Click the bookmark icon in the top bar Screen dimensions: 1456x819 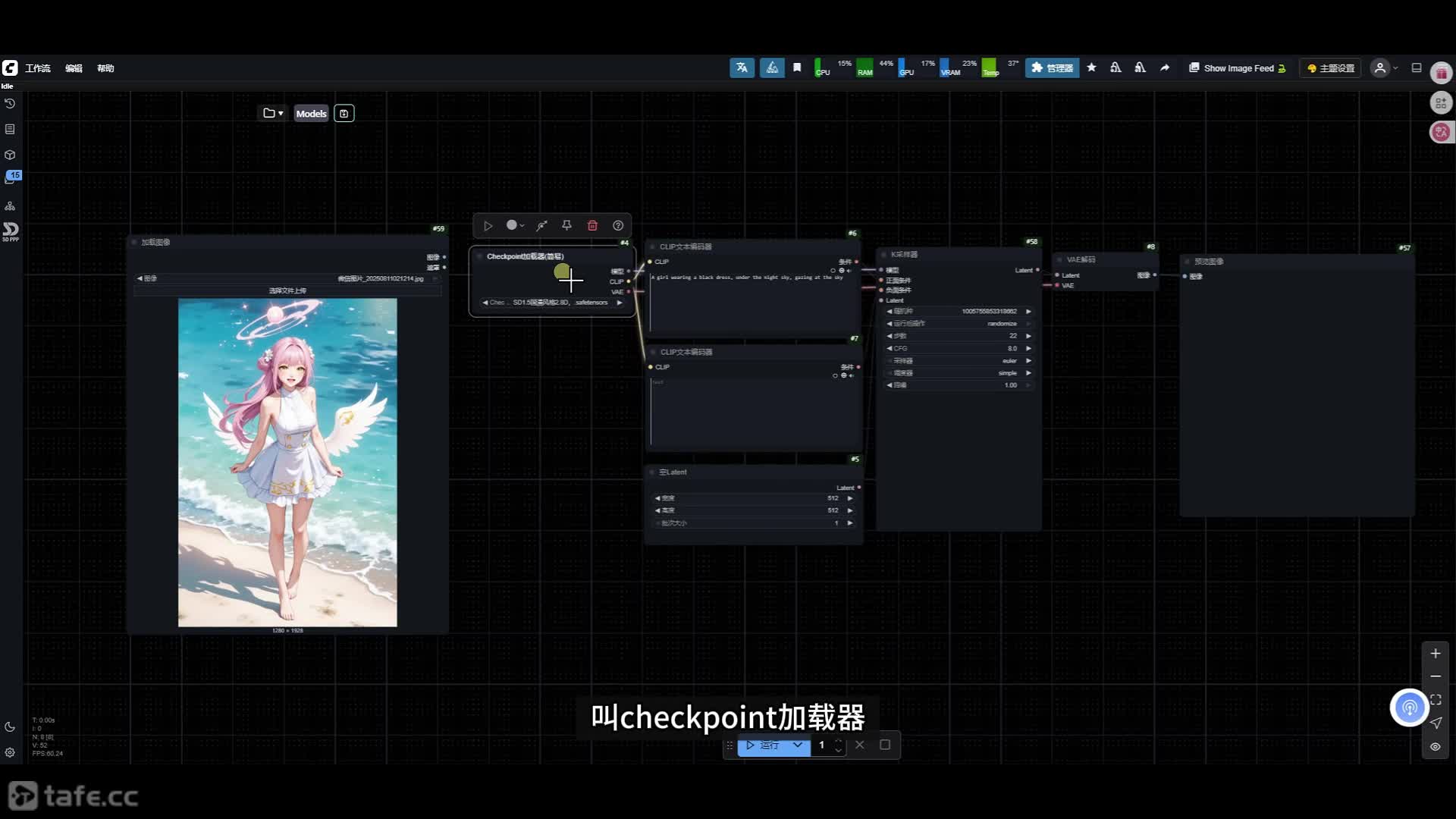pyautogui.click(x=797, y=68)
